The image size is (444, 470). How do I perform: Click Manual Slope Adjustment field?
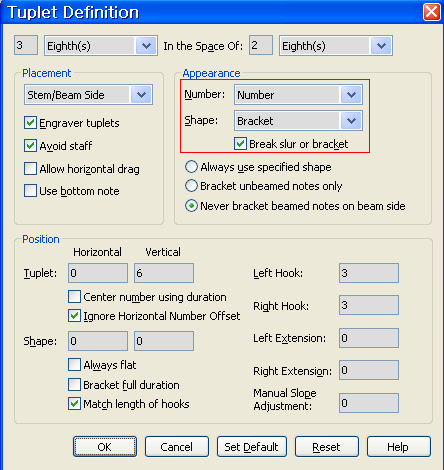369,403
